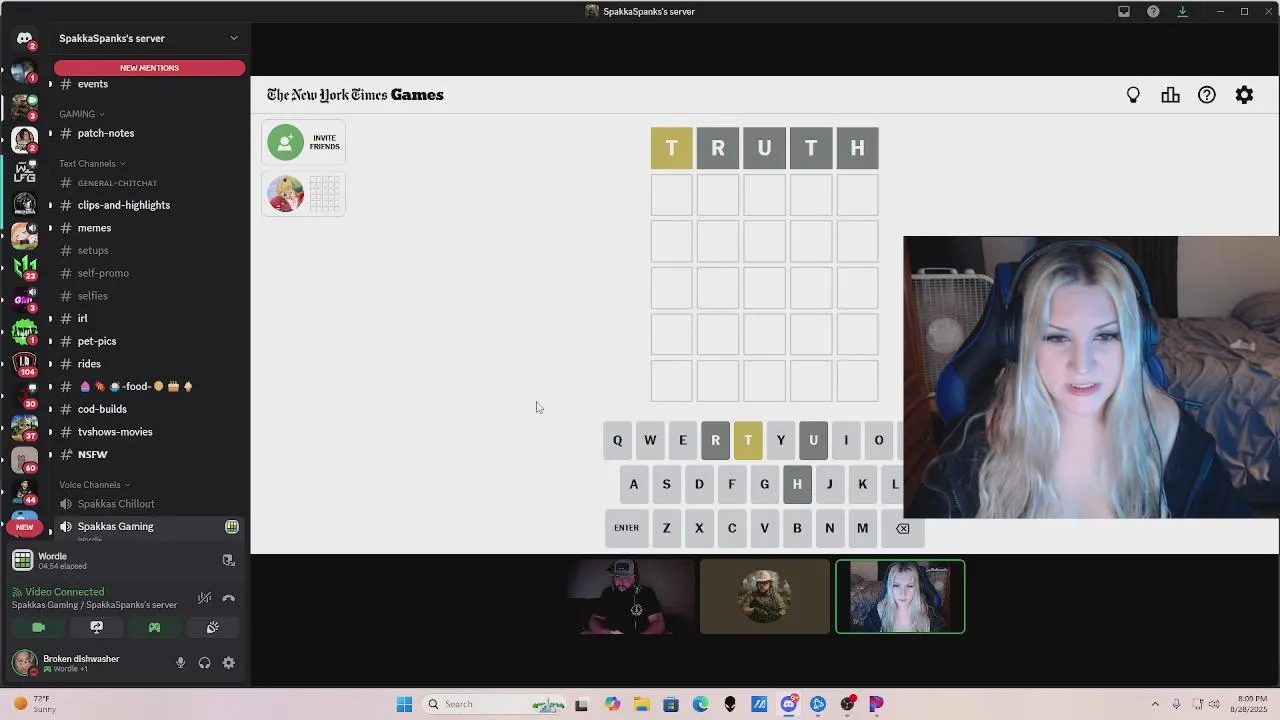The width and height of the screenshot is (1280, 720).
Task: Toggle the camera button in voice panel
Action: pos(38,627)
